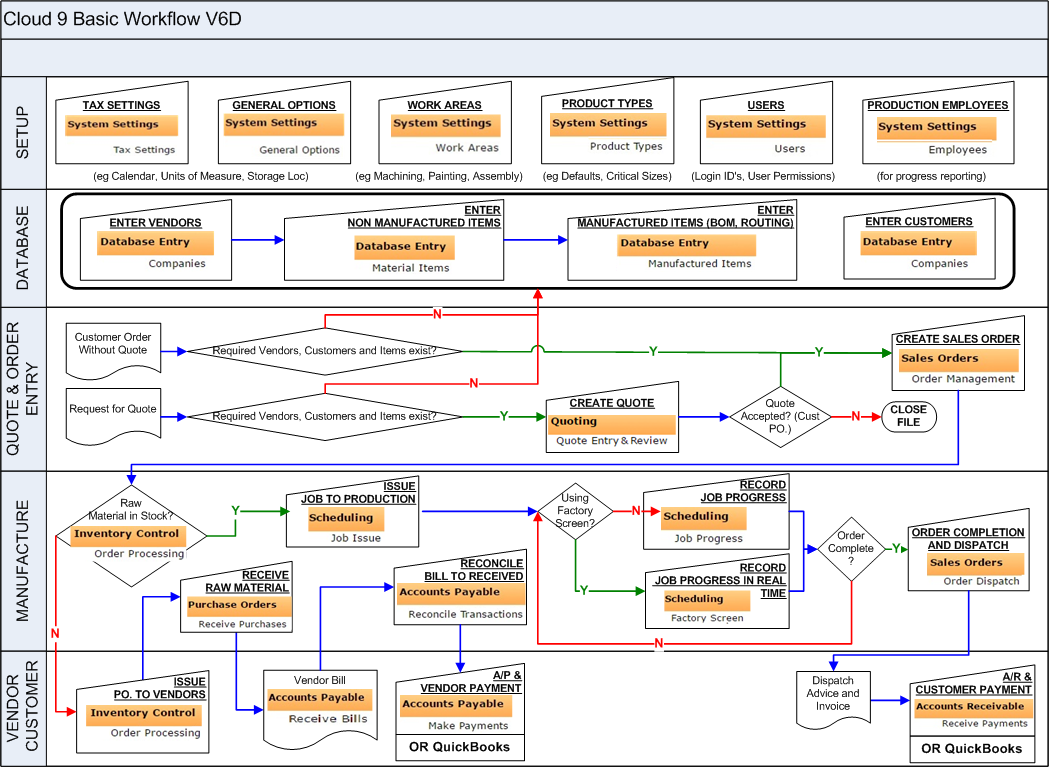The image size is (1049, 767).
Task: Select the Using Factory Screen decision diamond
Action: point(575,512)
